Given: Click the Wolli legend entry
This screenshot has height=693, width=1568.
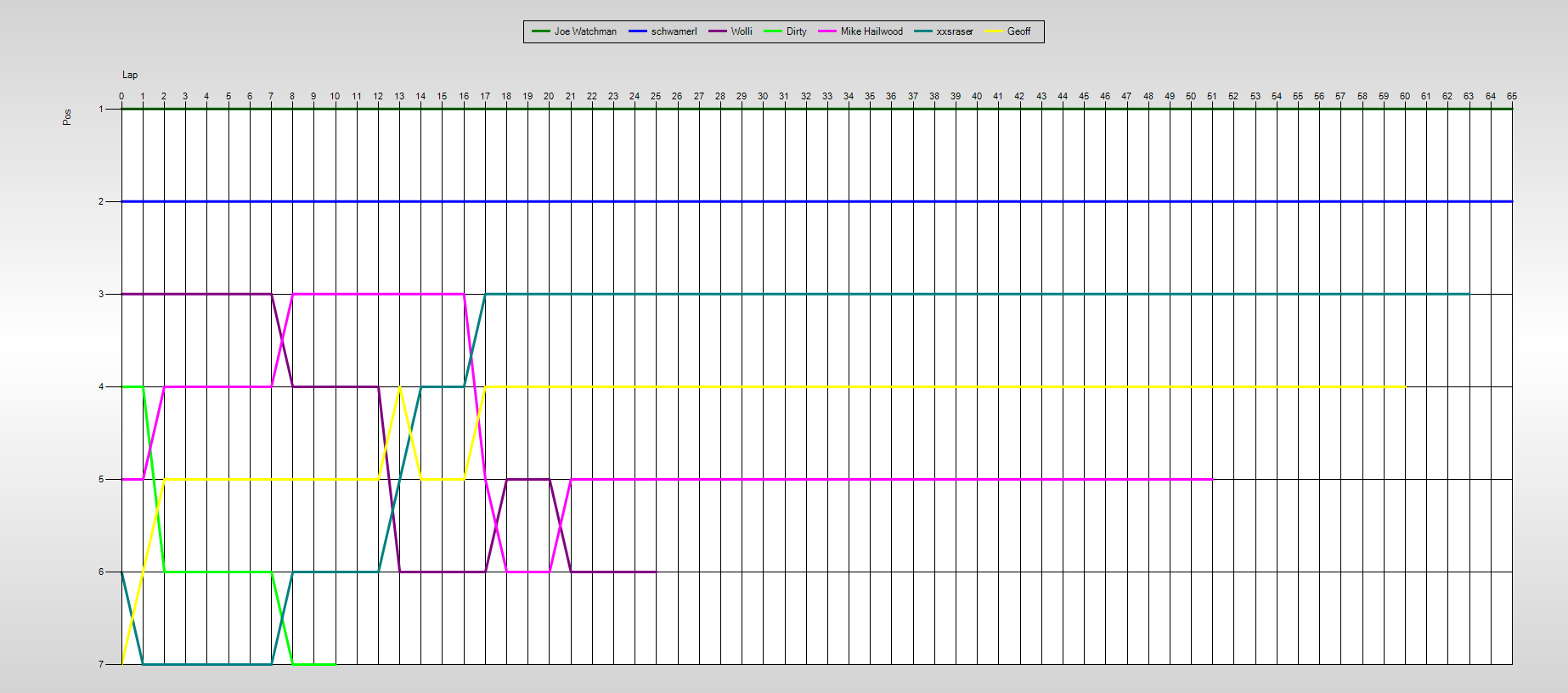Looking at the screenshot, I should pyautogui.click(x=730, y=31).
